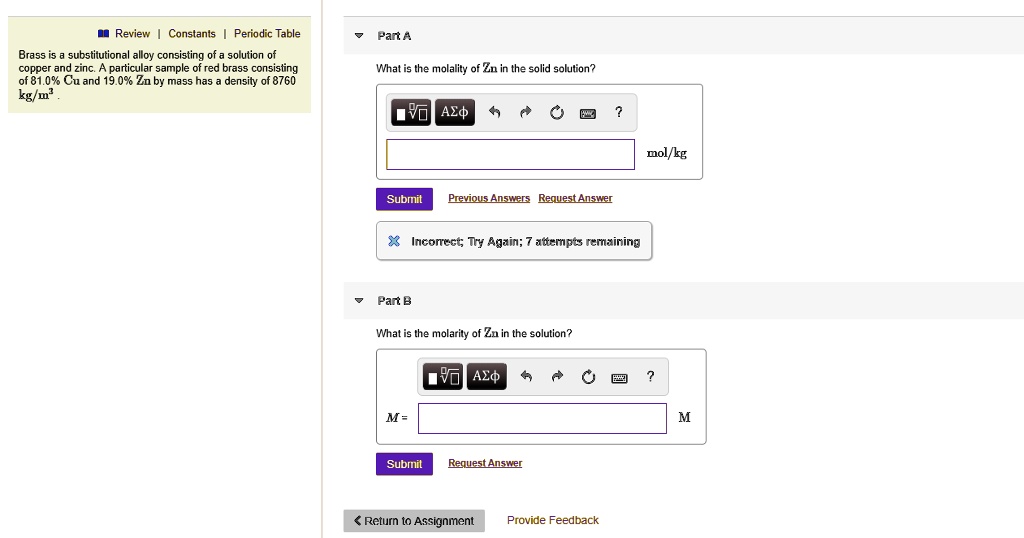The image size is (1024, 538).
Task: Open keyboard shortcuts in Part B toolbar
Action: coord(619,377)
